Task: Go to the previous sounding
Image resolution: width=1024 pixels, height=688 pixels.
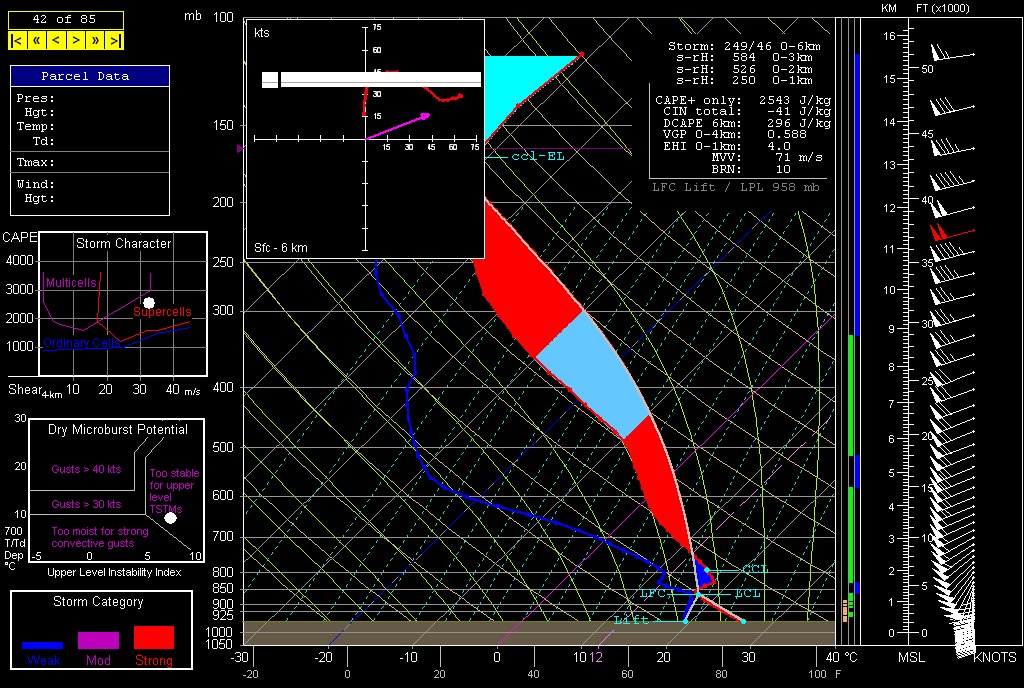Action: click(x=55, y=40)
